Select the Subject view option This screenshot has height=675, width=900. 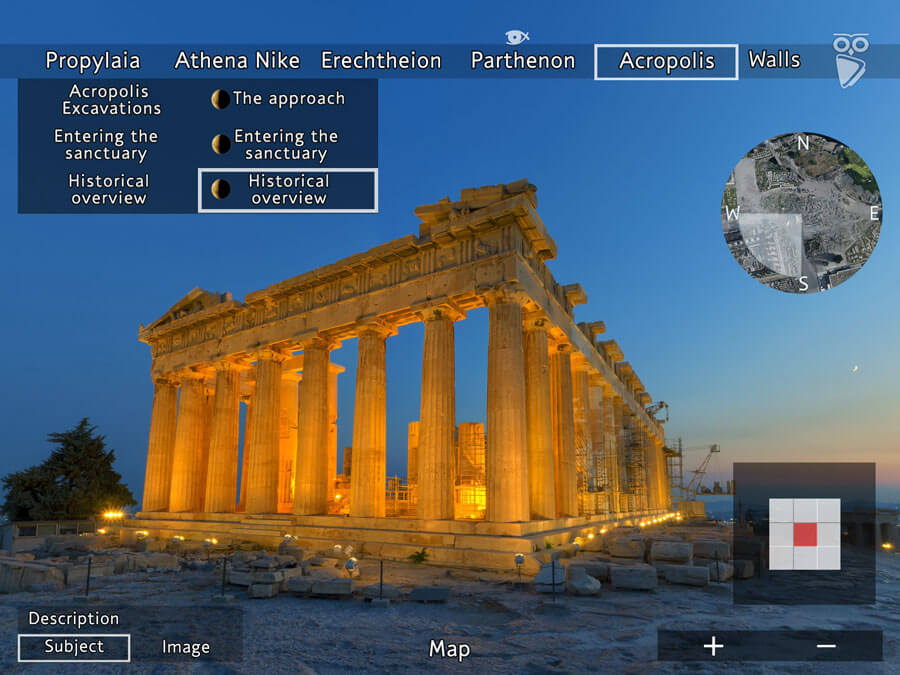point(73,647)
